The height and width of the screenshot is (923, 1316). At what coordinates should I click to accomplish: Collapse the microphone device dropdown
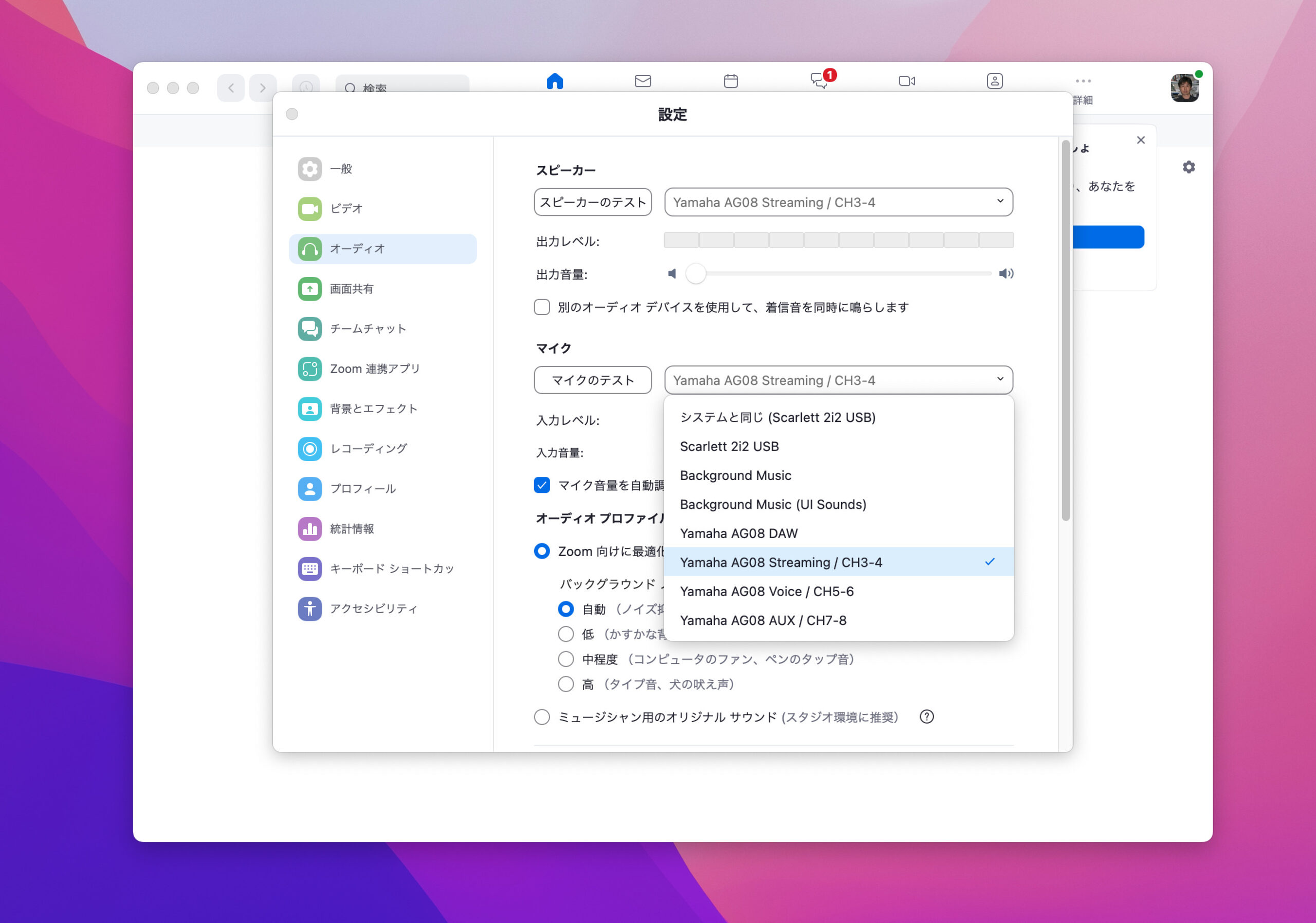point(838,380)
